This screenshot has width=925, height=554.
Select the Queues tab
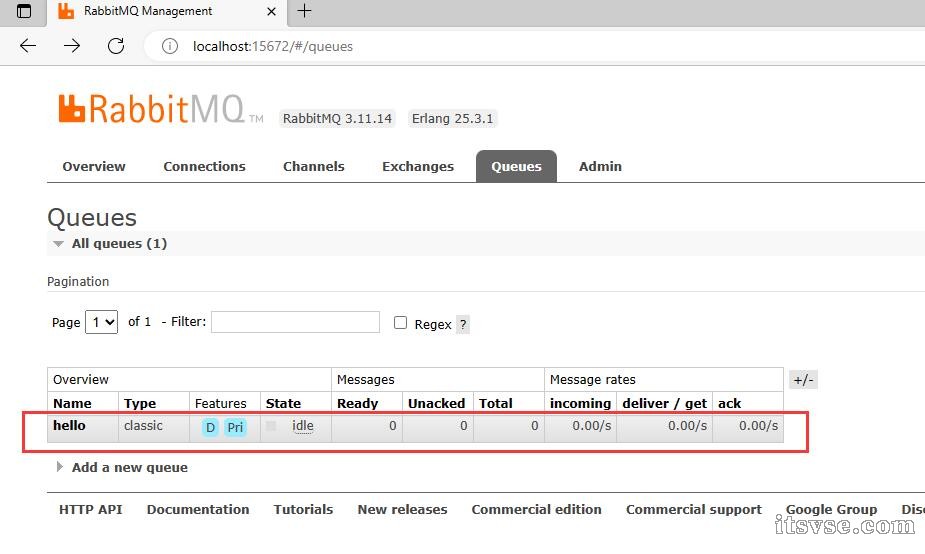tap(516, 166)
